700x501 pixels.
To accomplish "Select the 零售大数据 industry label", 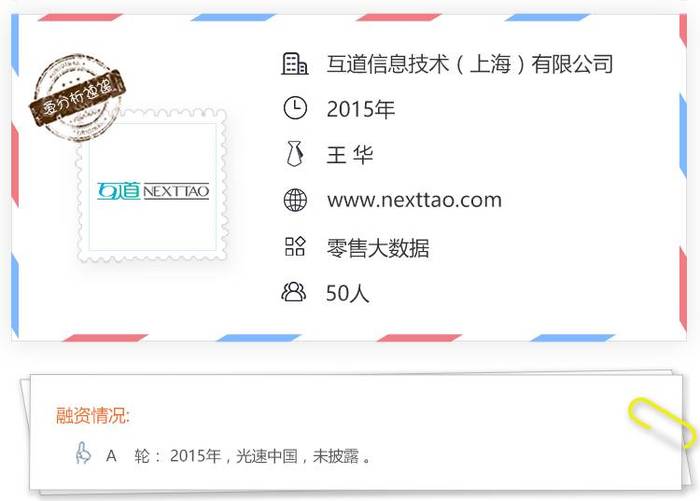I will pyautogui.click(x=378, y=248).
